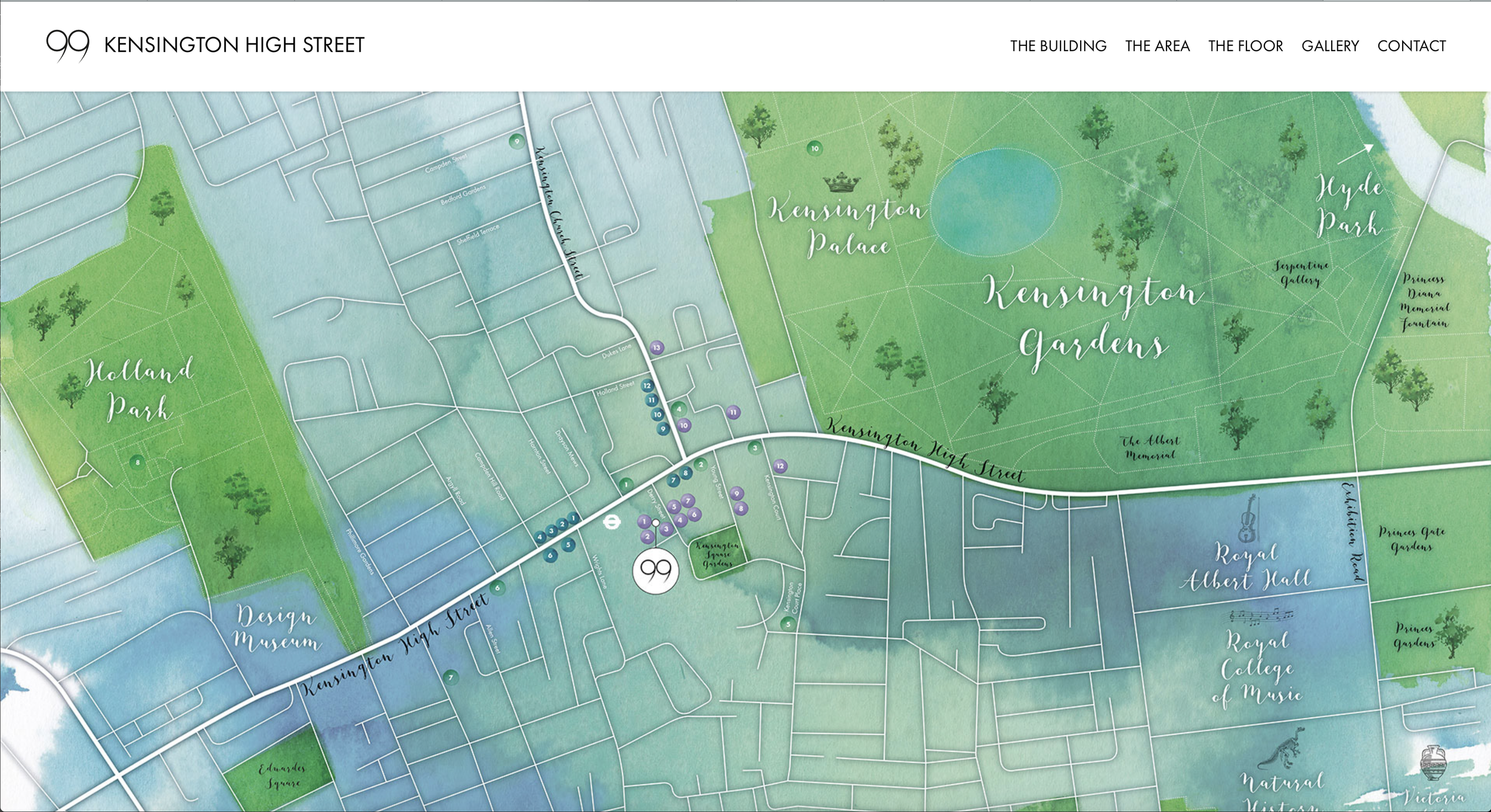Click green marker 5 near Kensington Court Place
This screenshot has width=1491, height=812.
[x=788, y=624]
